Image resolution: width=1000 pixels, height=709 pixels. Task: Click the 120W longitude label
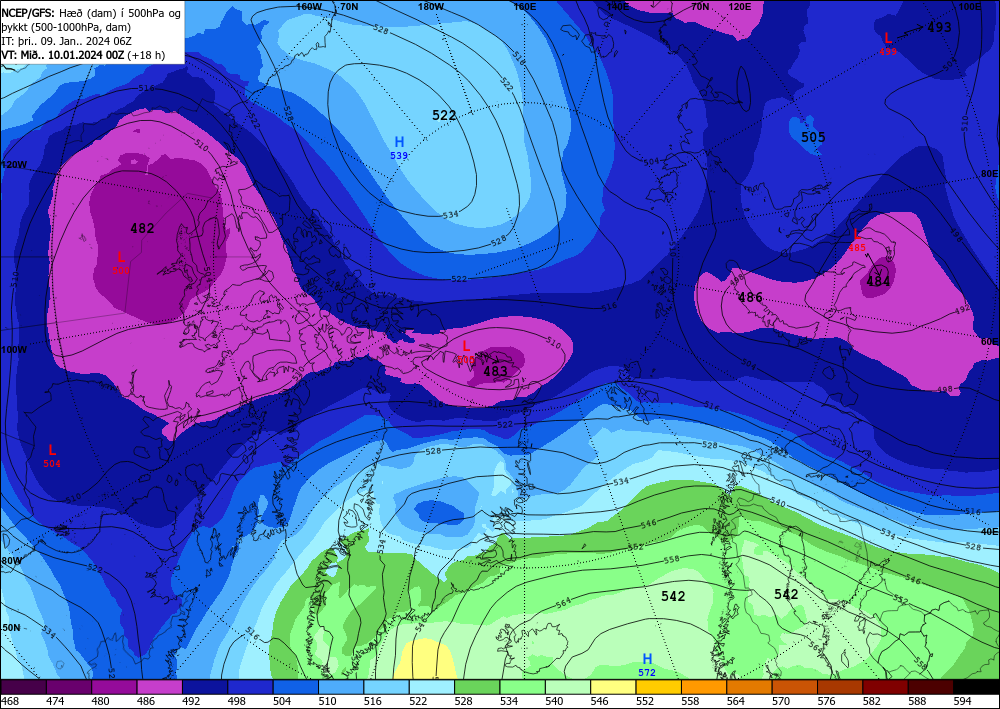click(14, 164)
